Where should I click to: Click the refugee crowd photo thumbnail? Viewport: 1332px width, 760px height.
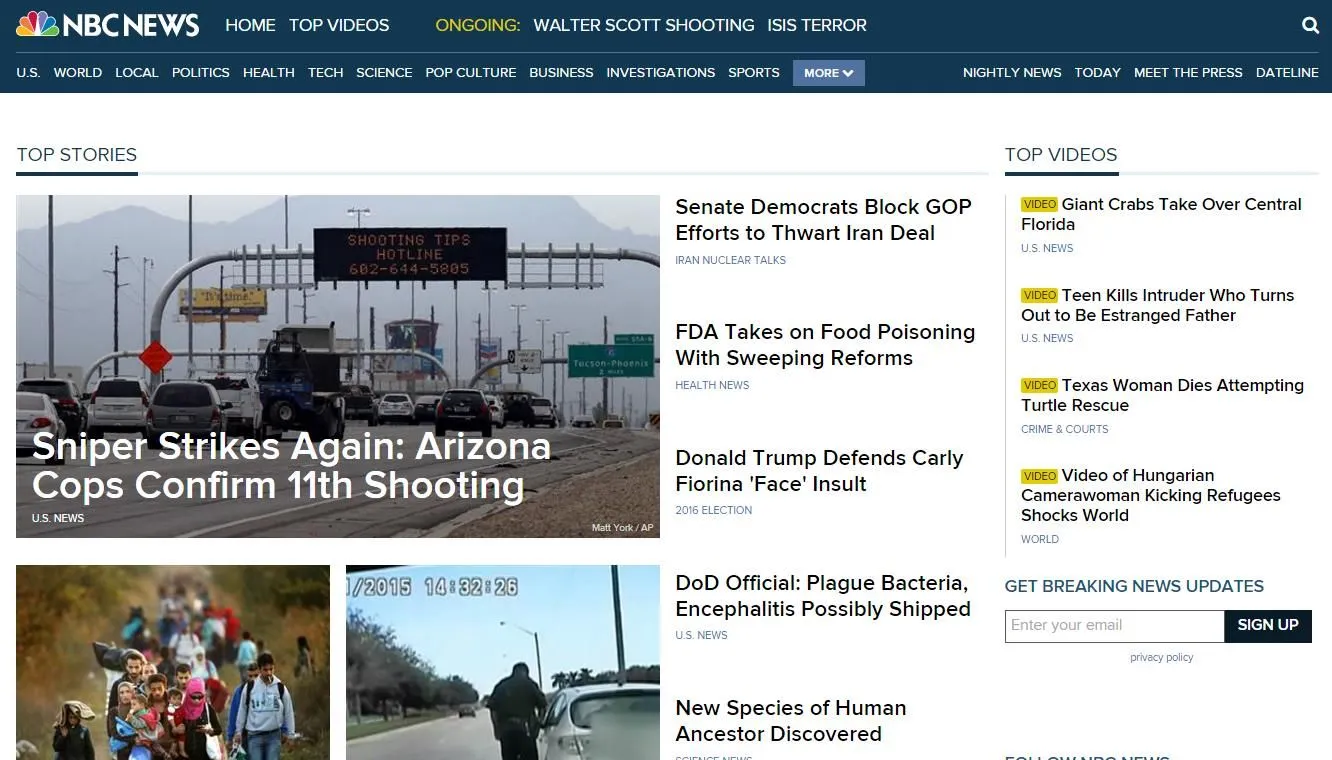[x=172, y=662]
